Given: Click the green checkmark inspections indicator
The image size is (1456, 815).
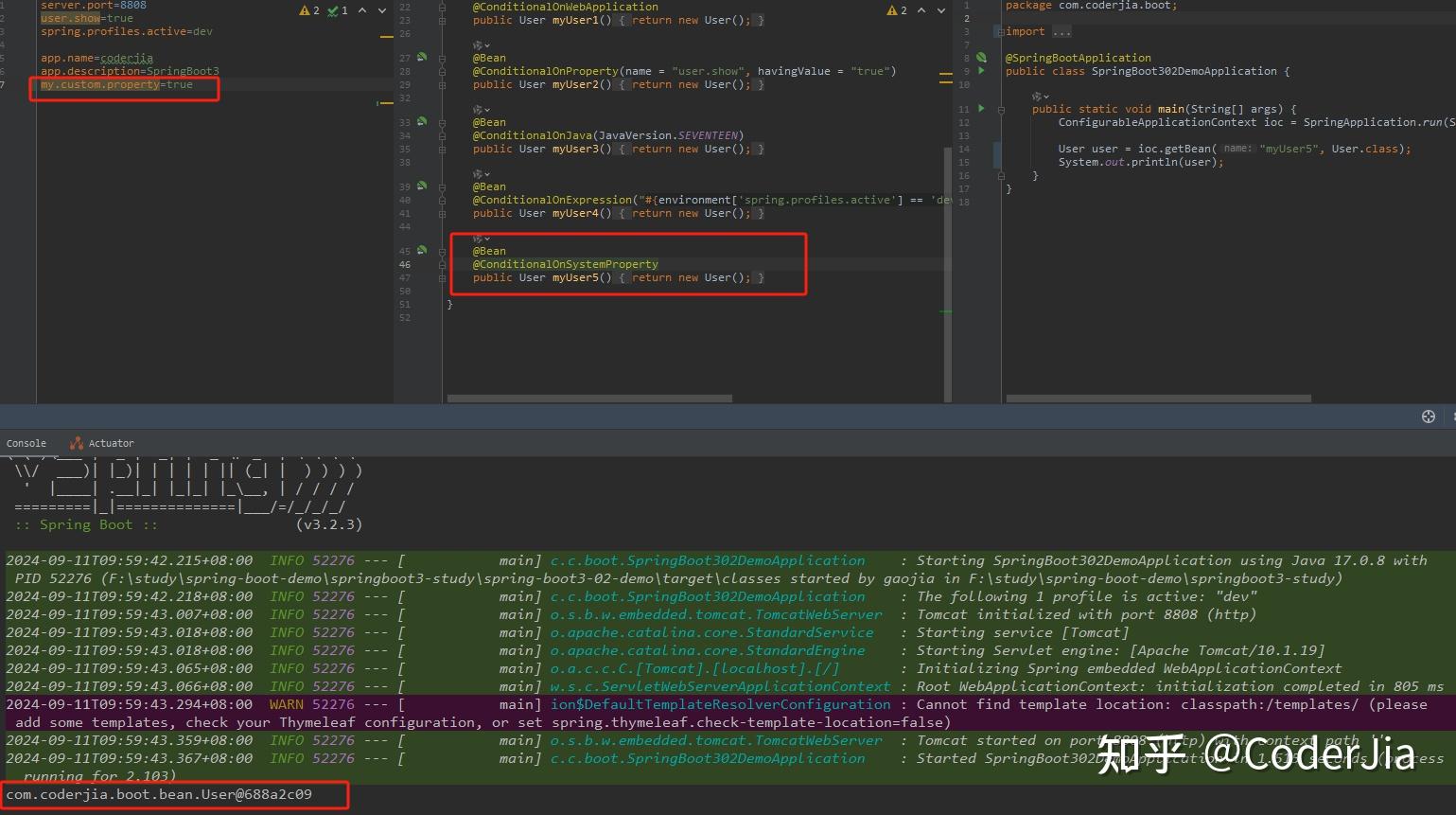Looking at the screenshot, I should click(x=332, y=10).
